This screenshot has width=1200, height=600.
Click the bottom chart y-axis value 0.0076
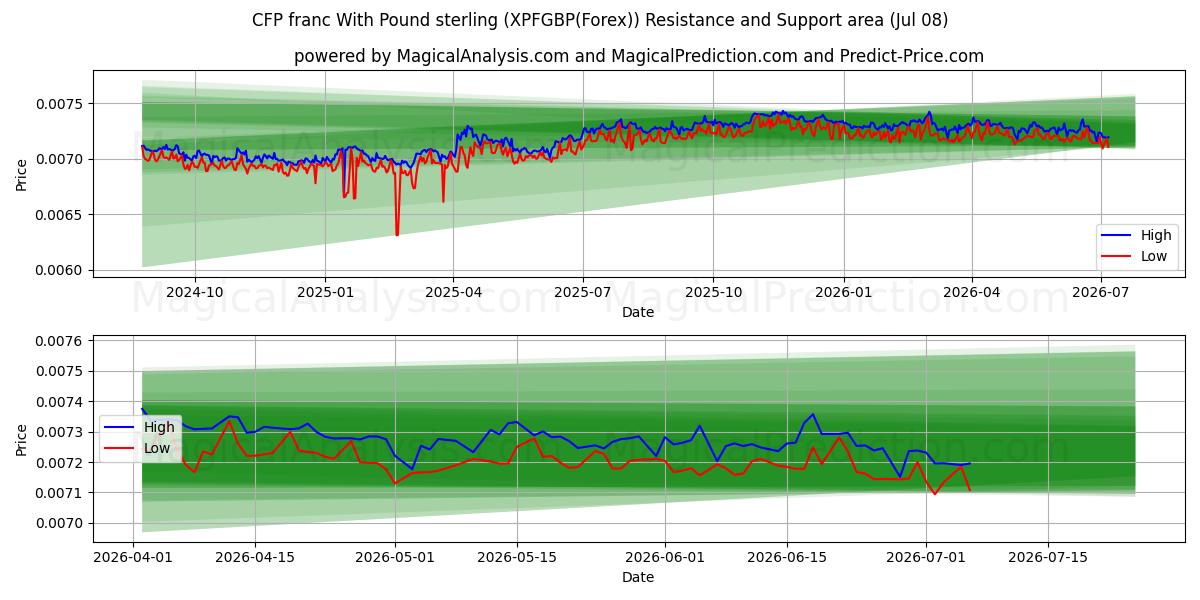tap(62, 341)
